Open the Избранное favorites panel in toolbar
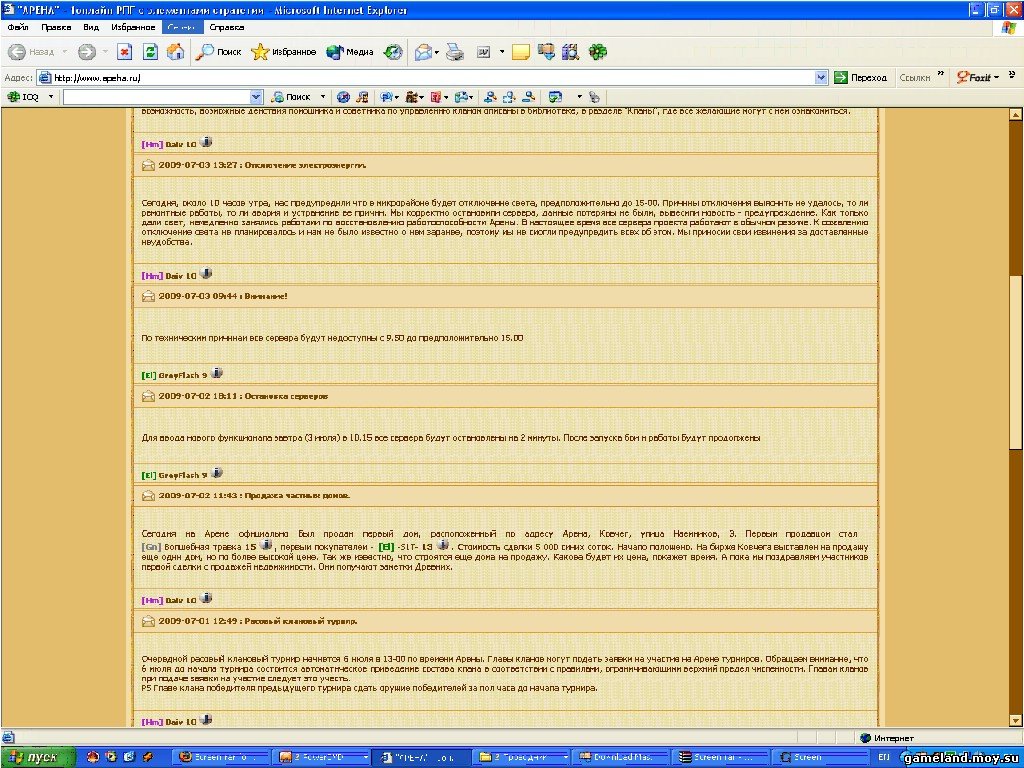 (284, 52)
